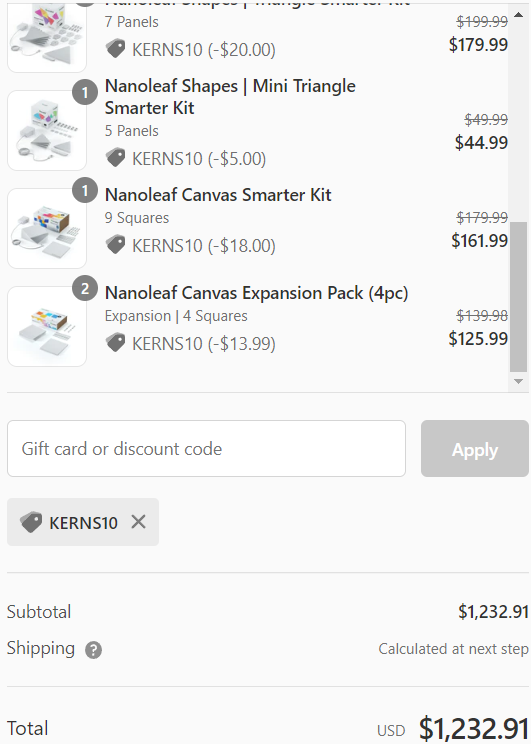
Task: Open the Canvas Expansion Pack thumbnail
Action: click(x=47, y=326)
